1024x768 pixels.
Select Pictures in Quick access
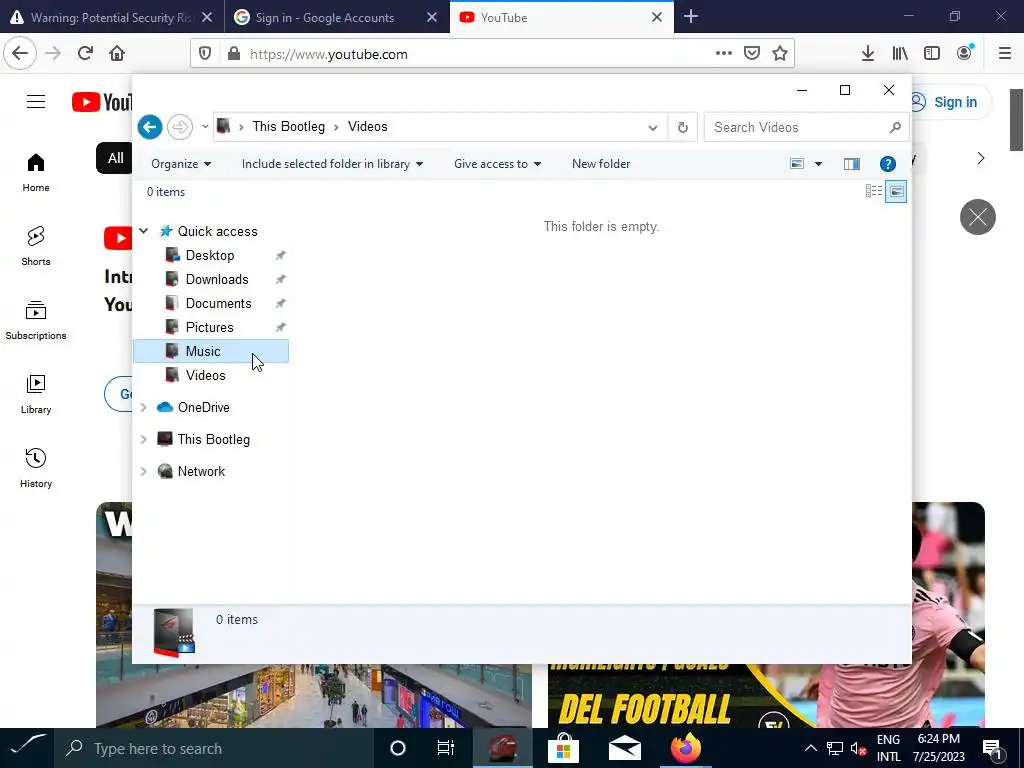click(x=209, y=327)
